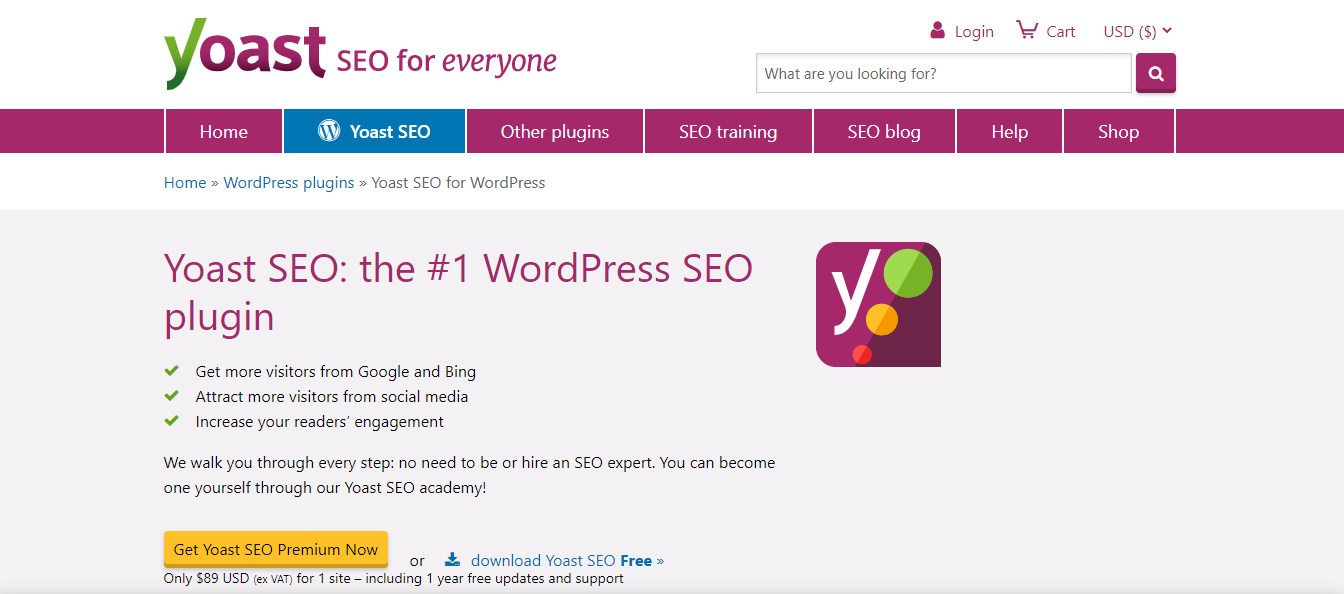Click the download arrow icon

point(453,559)
